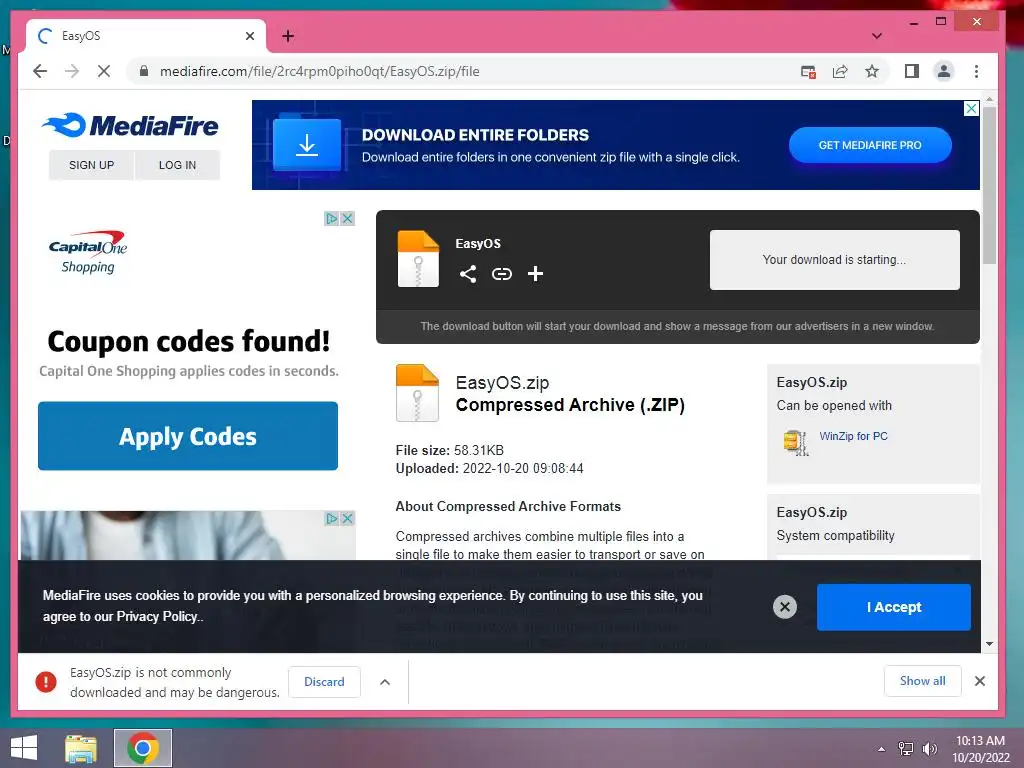Click 'Coupon codes found!' heading
1024x768 pixels.
click(x=189, y=341)
